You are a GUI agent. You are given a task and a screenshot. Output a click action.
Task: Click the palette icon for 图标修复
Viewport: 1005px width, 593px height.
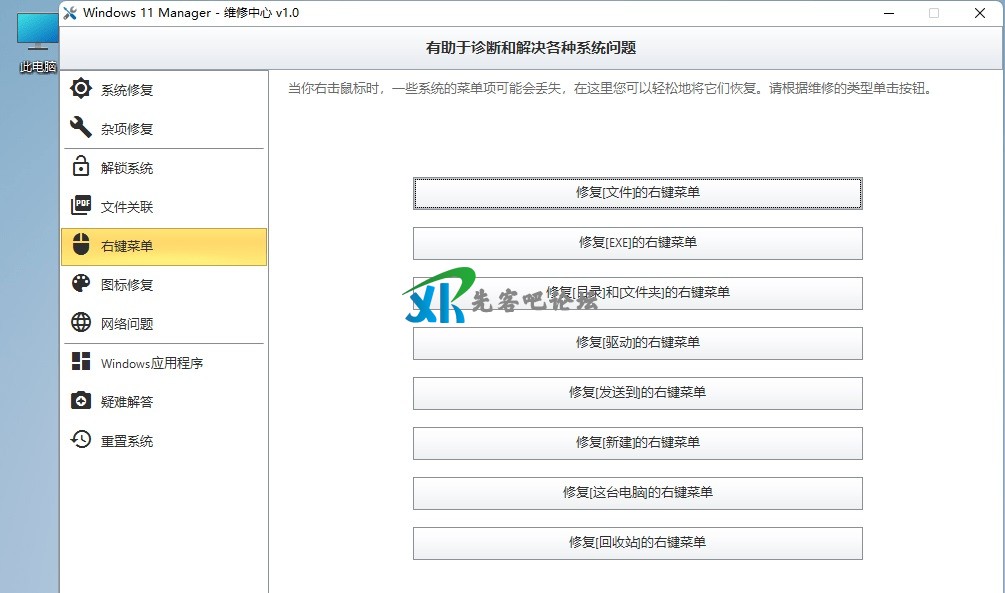pyautogui.click(x=81, y=284)
